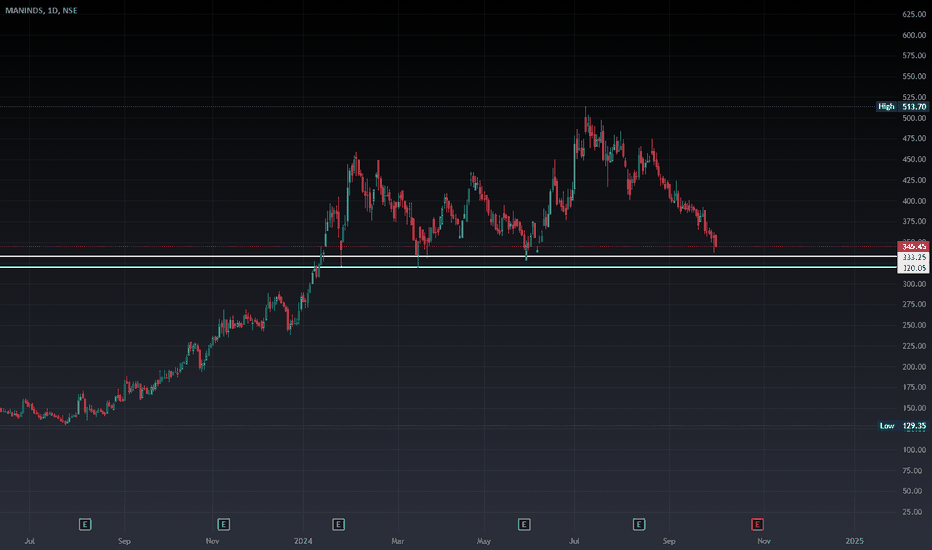Click the 'High' label text
932x550 pixels.
[886, 106]
